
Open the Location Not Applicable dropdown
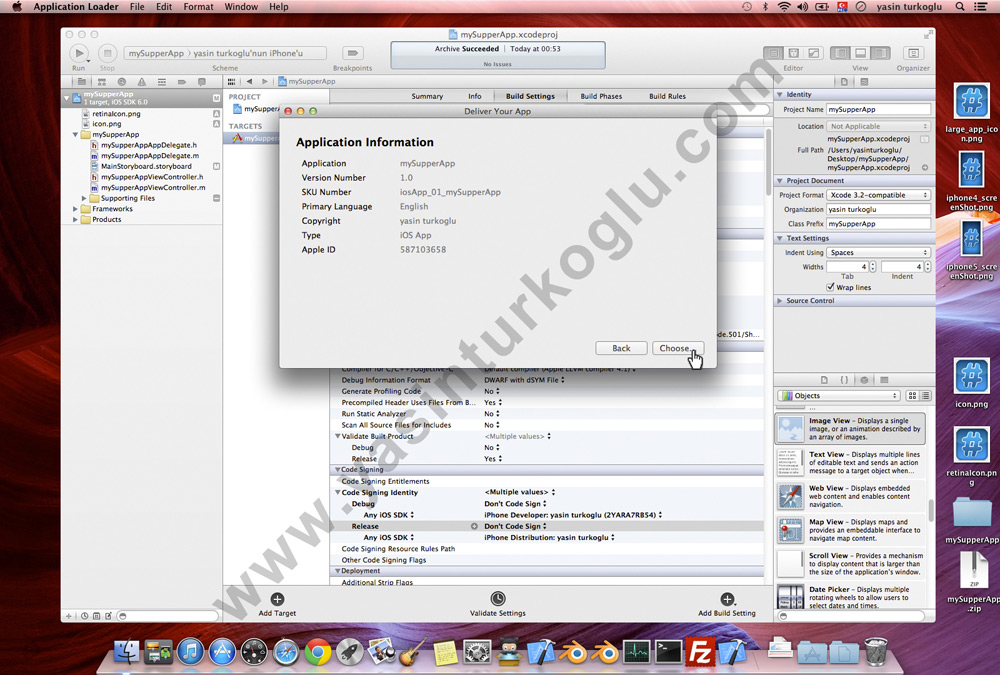click(878, 126)
